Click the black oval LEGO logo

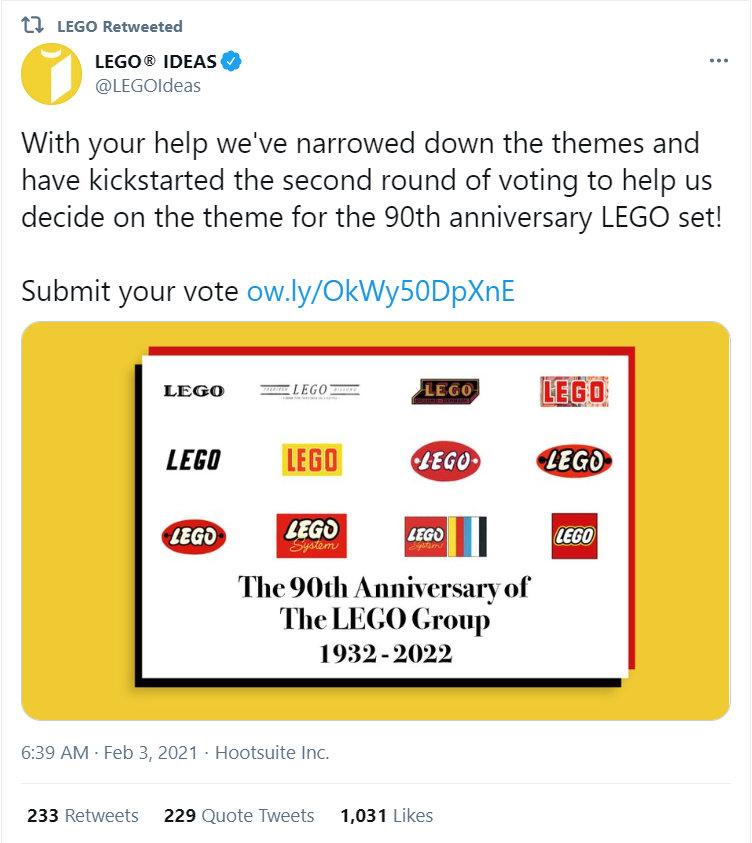pyautogui.click(x=574, y=461)
